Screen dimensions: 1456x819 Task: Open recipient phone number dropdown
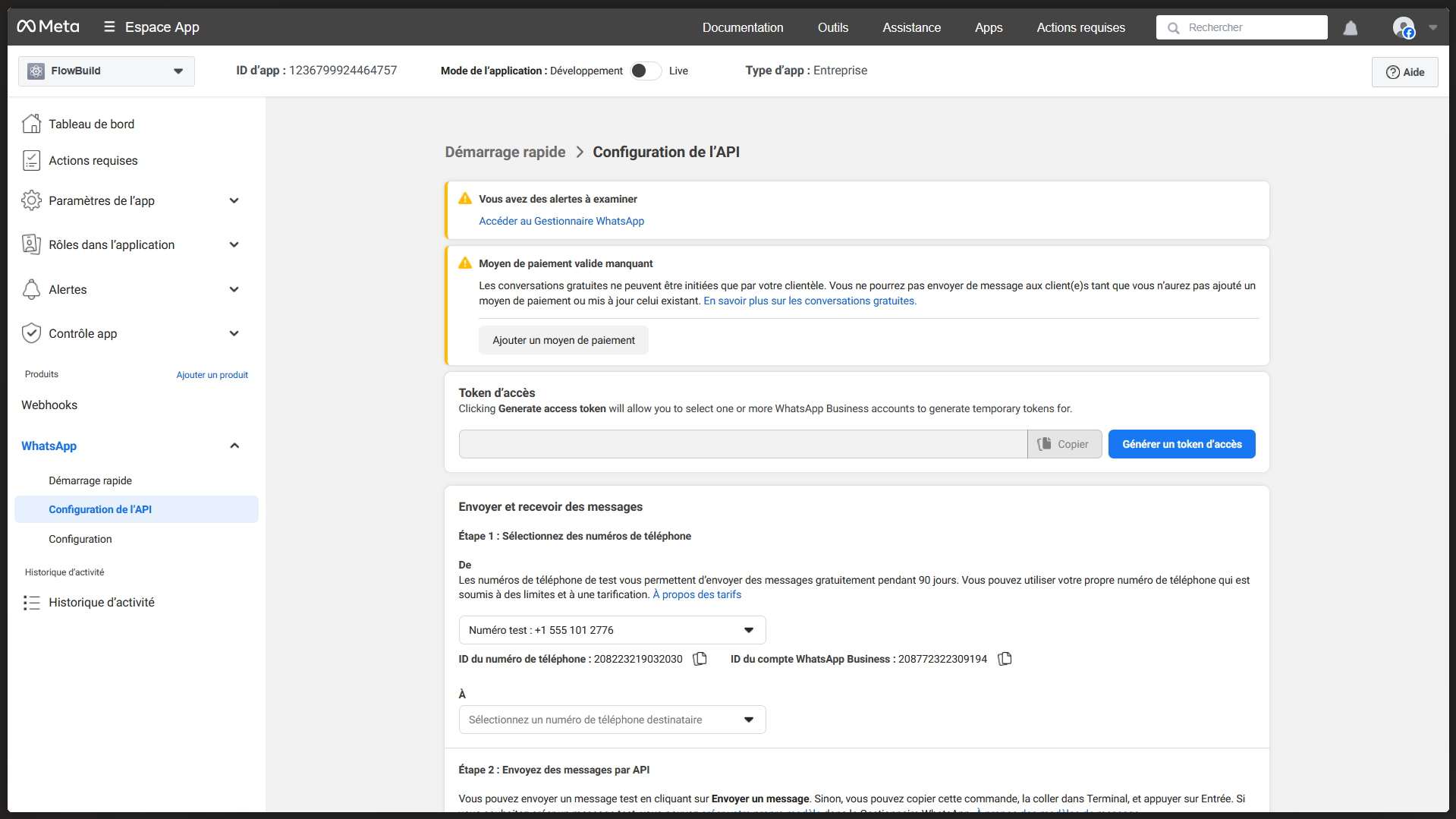point(612,720)
